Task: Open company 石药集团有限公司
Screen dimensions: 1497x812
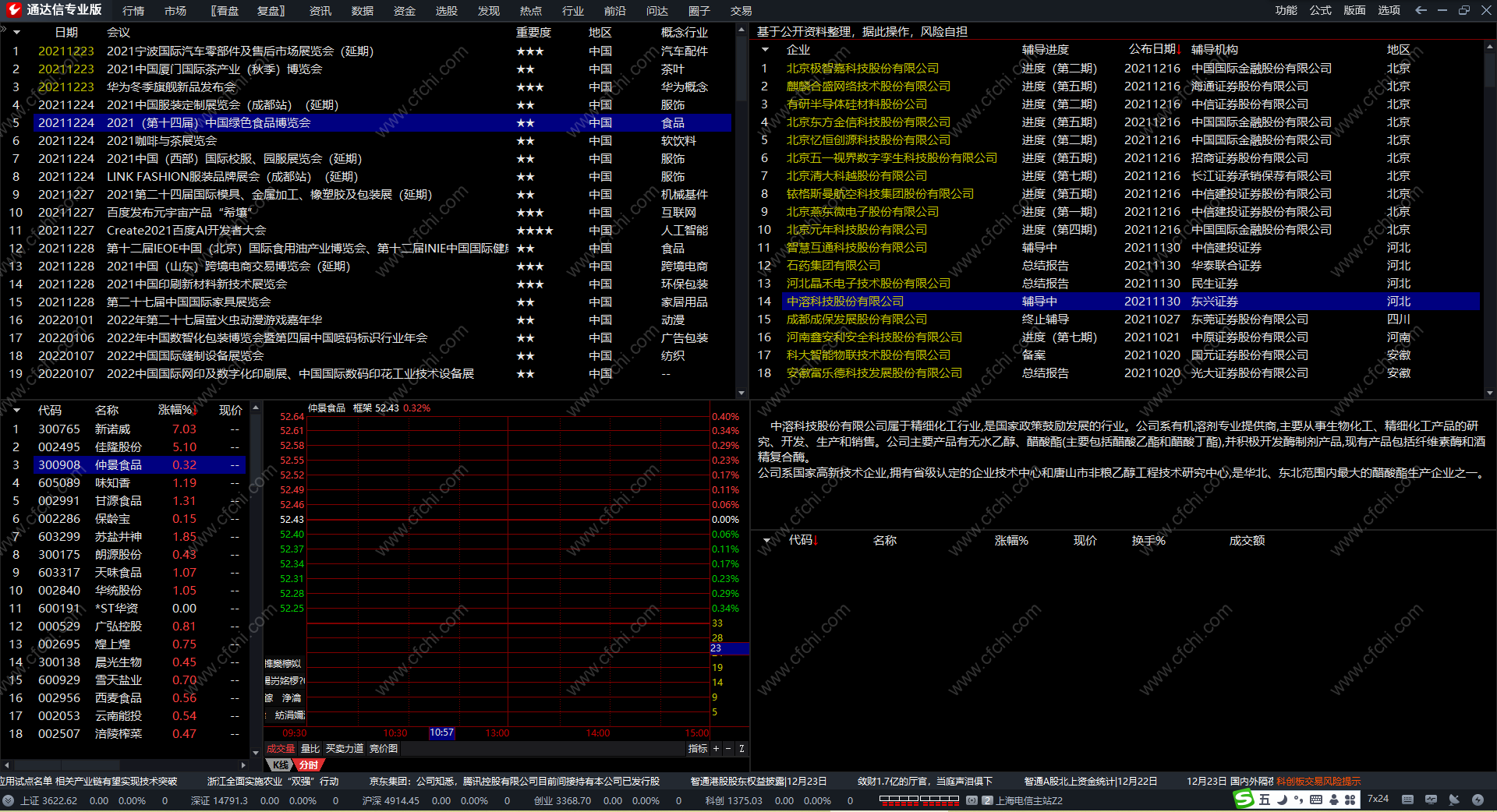Action: point(833,266)
